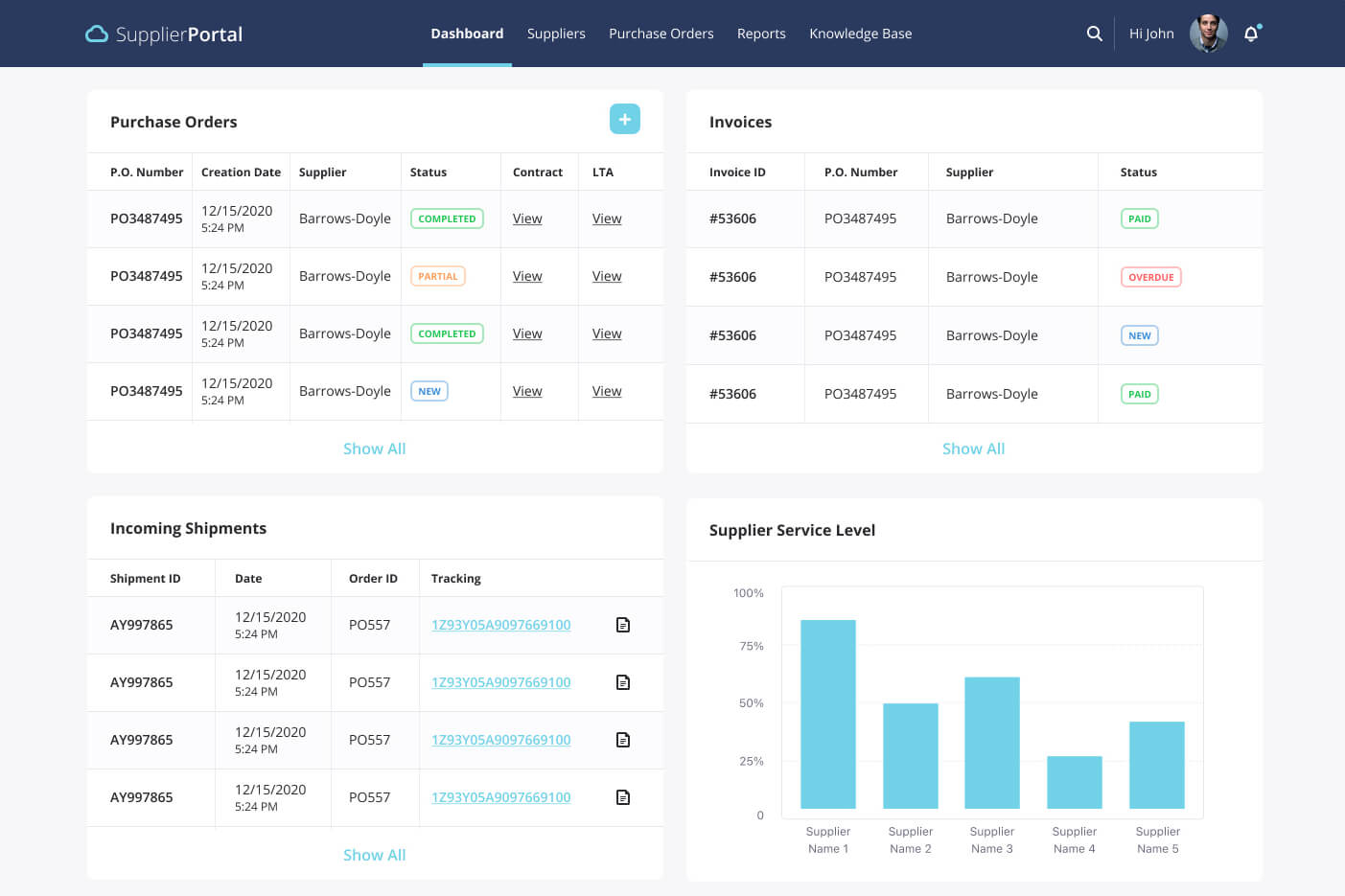This screenshot has height=896, width=1345.
Task: View Contract for the PARTIAL status order
Action: [x=527, y=276]
